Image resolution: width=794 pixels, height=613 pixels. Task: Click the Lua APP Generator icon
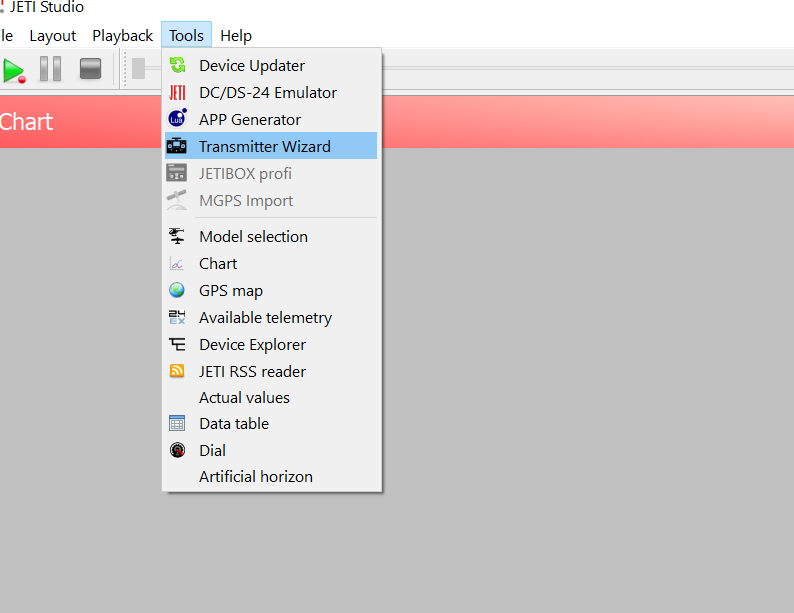pos(177,119)
